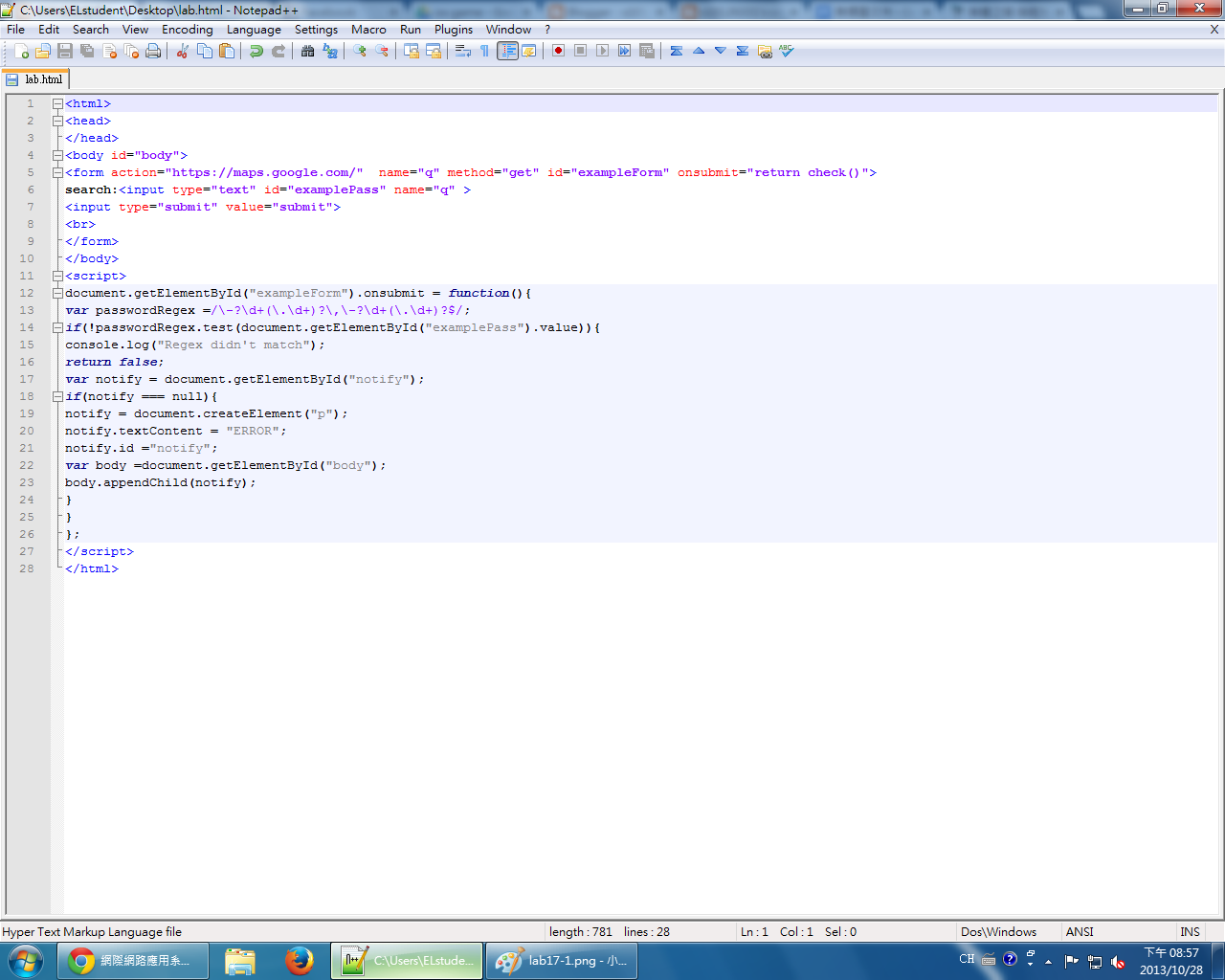1225x980 pixels.
Task: Play back the recorded macro
Action: (602, 51)
